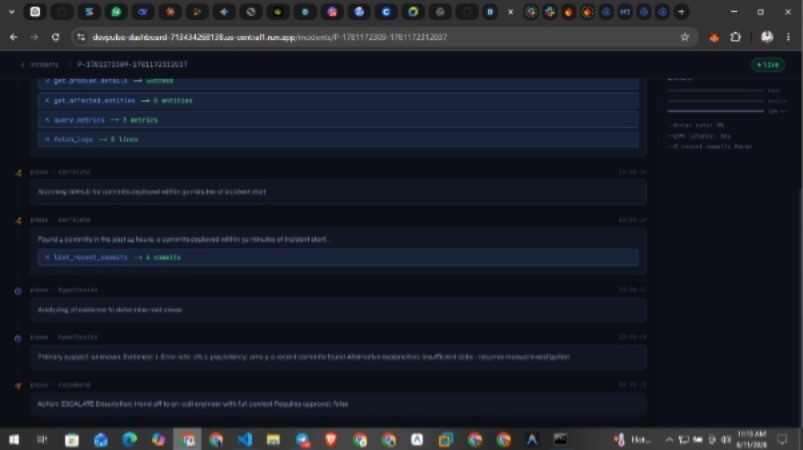Open the Chrome Extensions puzzle icon

735,37
